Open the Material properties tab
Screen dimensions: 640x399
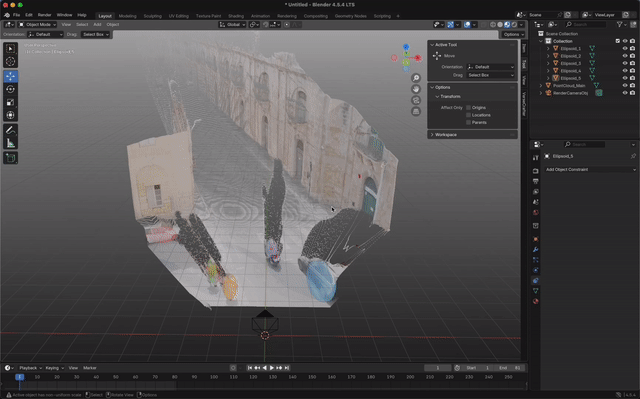(536, 301)
